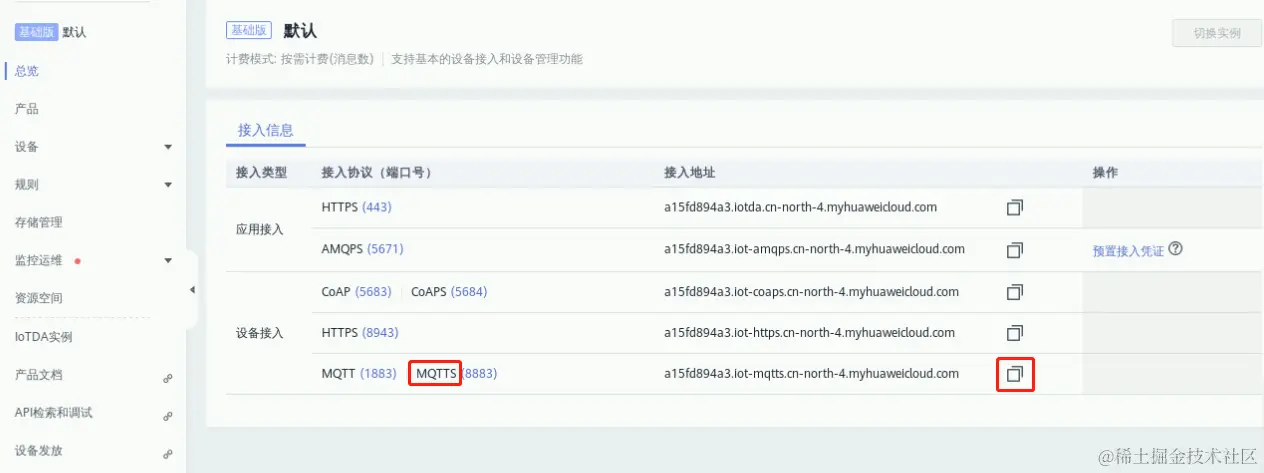This screenshot has width=1264, height=473.
Task: Click the 操作 column header
Action: tap(1106, 173)
